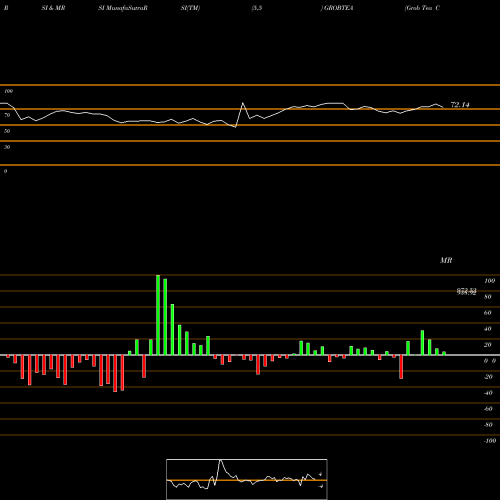Screen dimensions: 500x500
Task: Click the '80' label on right MR axis
Action: click(x=488, y=297)
